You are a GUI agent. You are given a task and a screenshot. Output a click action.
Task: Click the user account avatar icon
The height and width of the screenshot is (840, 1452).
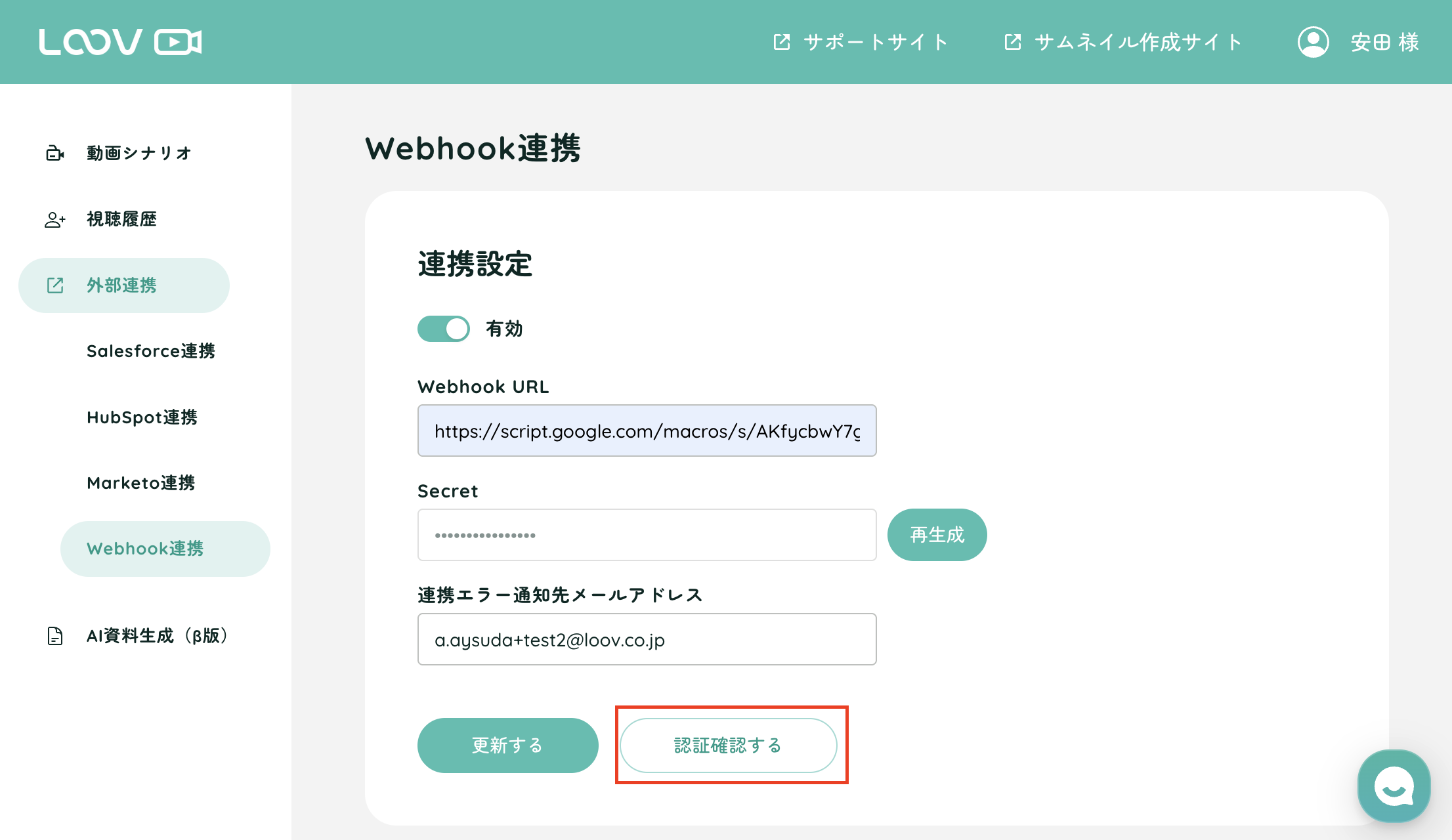click(x=1313, y=42)
